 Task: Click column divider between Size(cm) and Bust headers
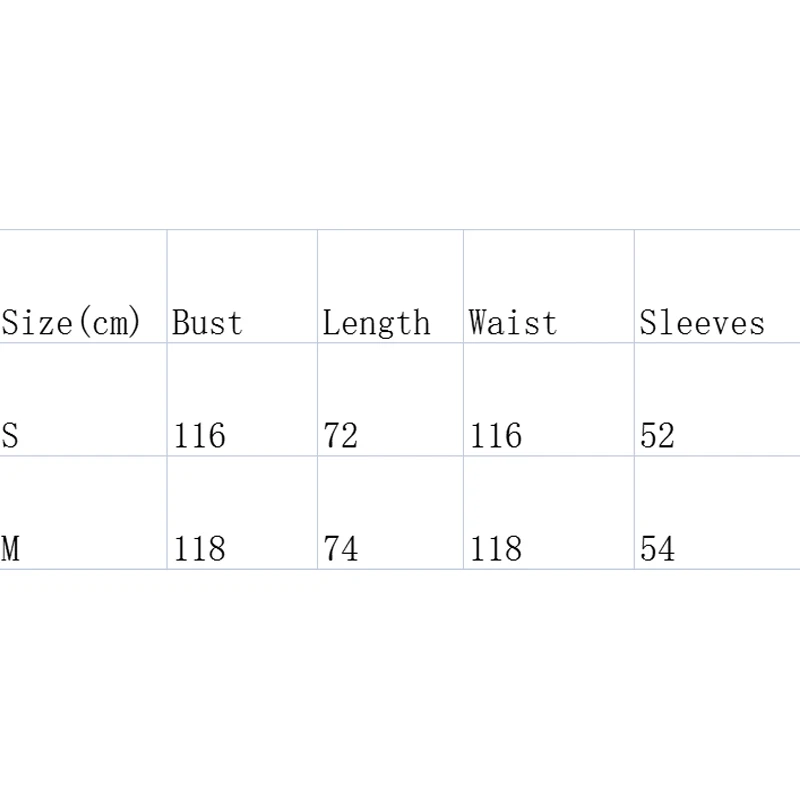click(x=167, y=288)
